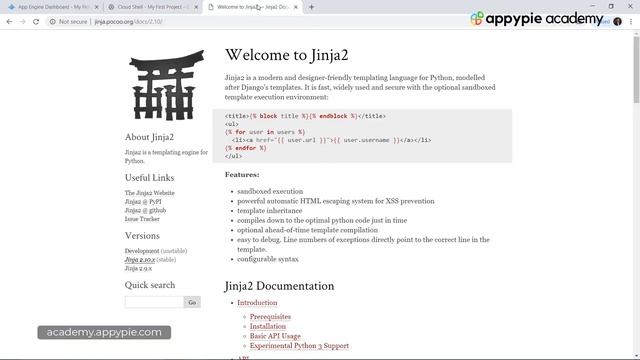Click the 'configurable syntax' feature text
The image size is (640, 360).
click(x=268, y=259)
